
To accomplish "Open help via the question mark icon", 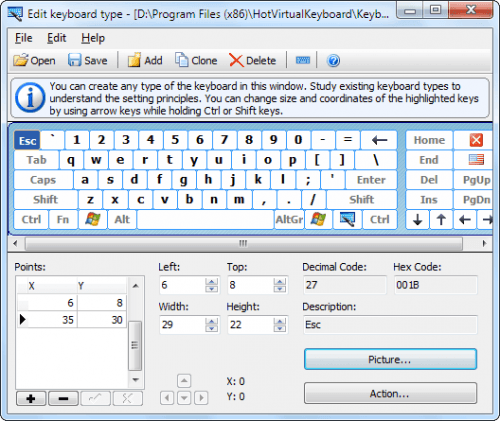I will [333, 61].
